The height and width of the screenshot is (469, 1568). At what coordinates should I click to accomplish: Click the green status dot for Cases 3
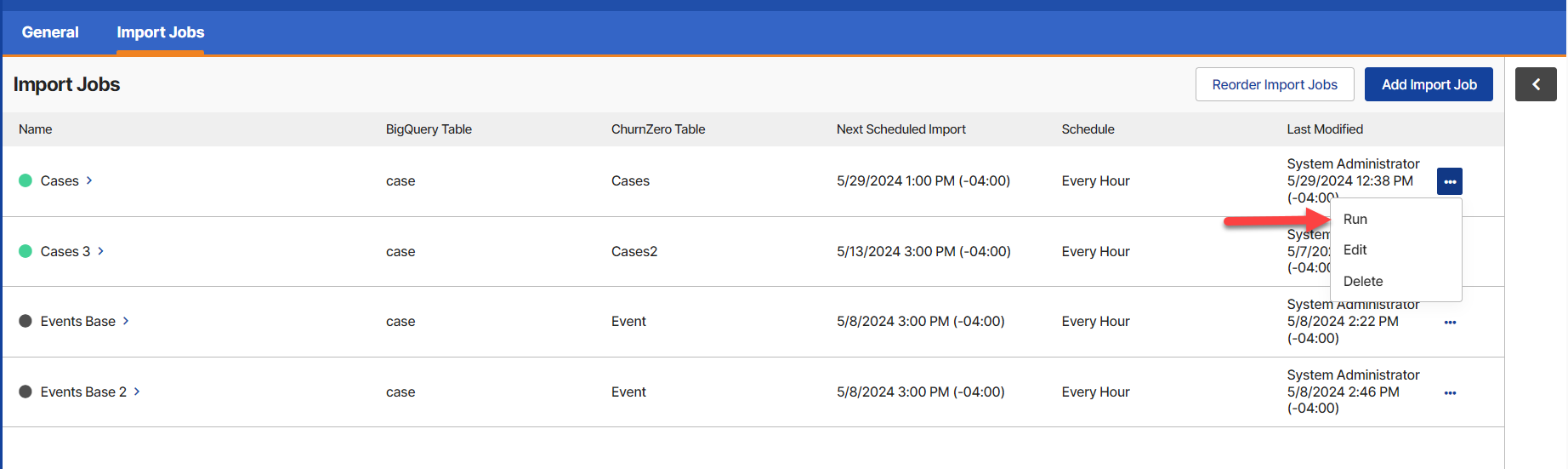coord(26,251)
